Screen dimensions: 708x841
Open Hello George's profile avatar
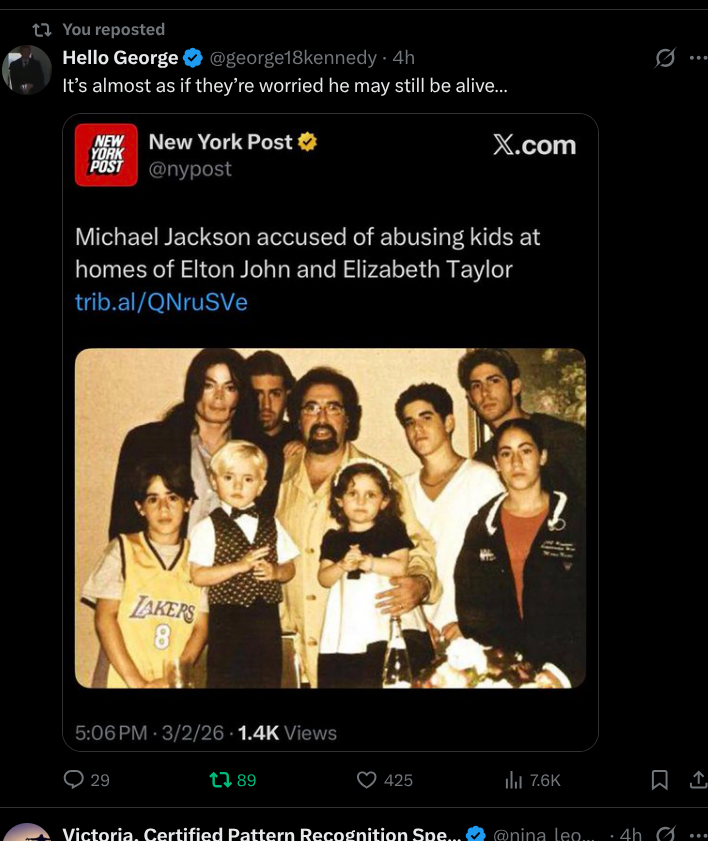click(x=27, y=70)
